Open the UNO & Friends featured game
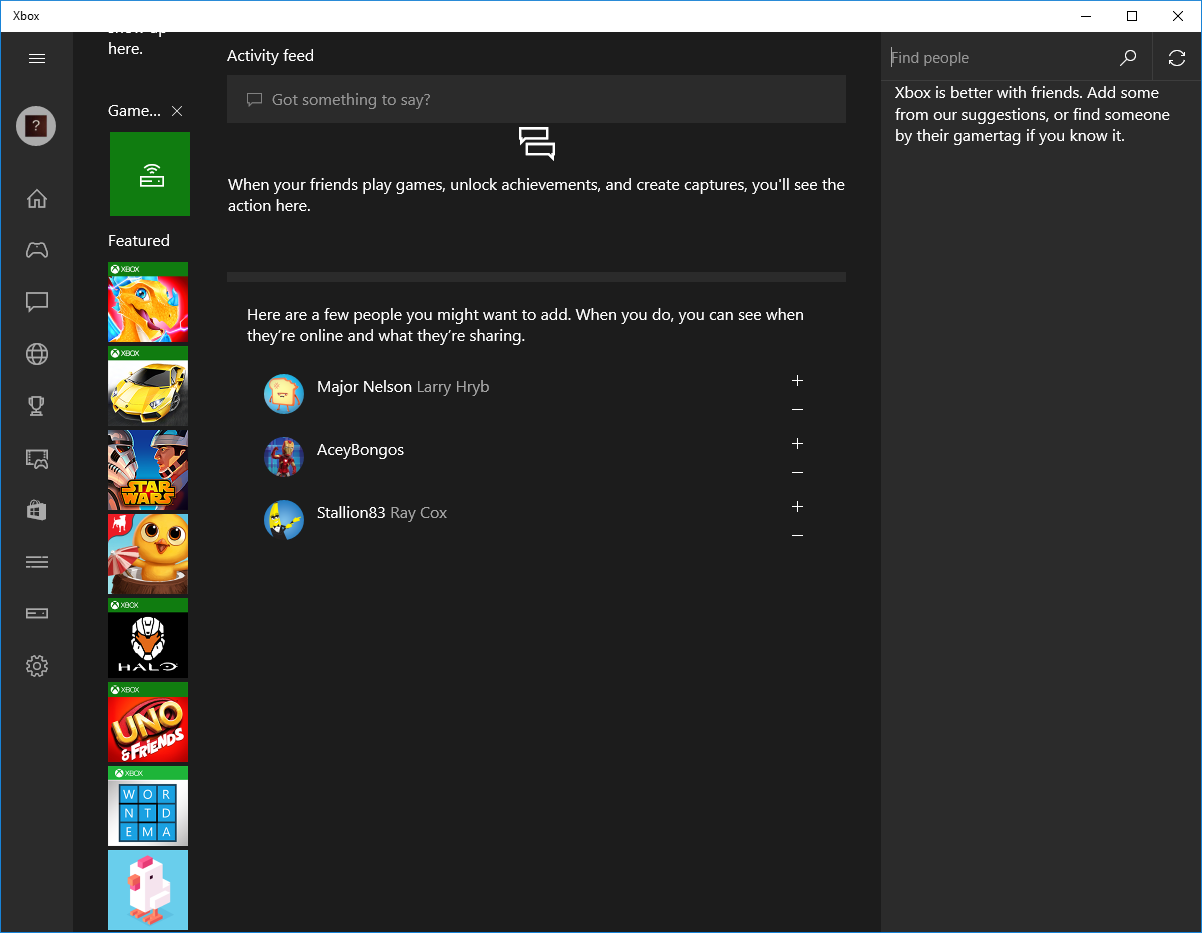Screen dimensions: 1202x933 [x=148, y=722]
